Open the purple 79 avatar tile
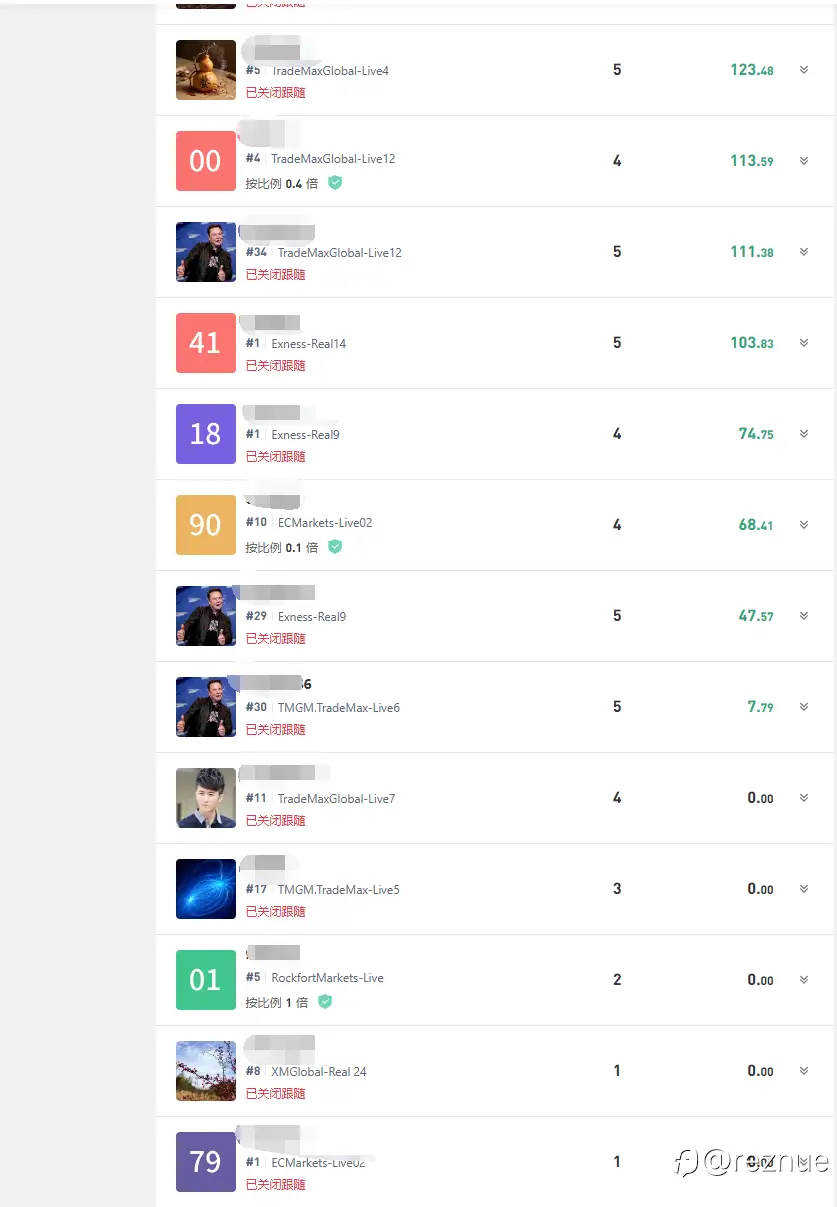The height and width of the screenshot is (1207, 837). point(206,1162)
